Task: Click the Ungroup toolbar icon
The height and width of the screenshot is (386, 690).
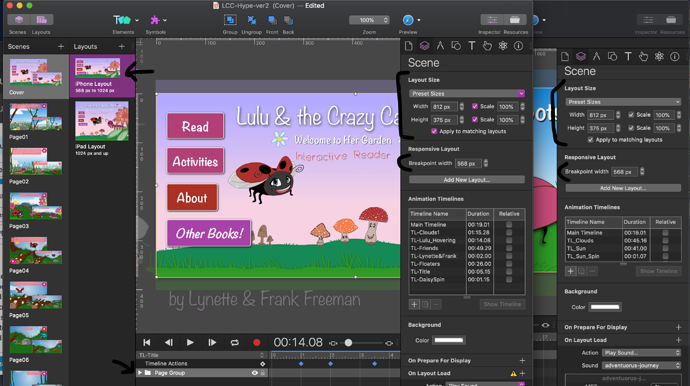Action: coord(252,20)
